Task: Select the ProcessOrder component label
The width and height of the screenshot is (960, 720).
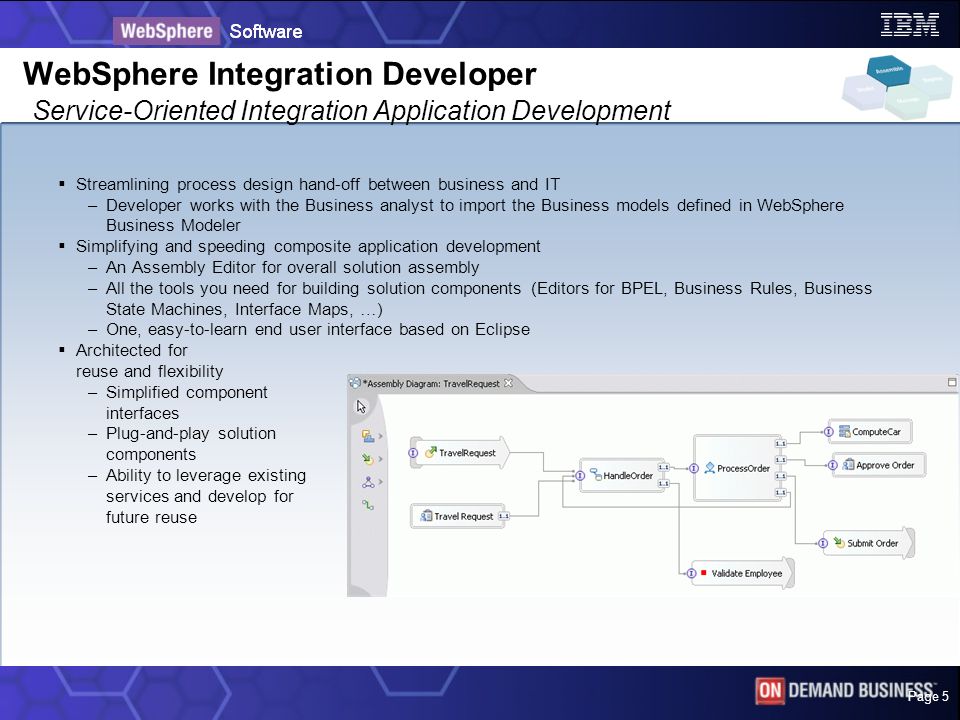Action: coord(743,468)
